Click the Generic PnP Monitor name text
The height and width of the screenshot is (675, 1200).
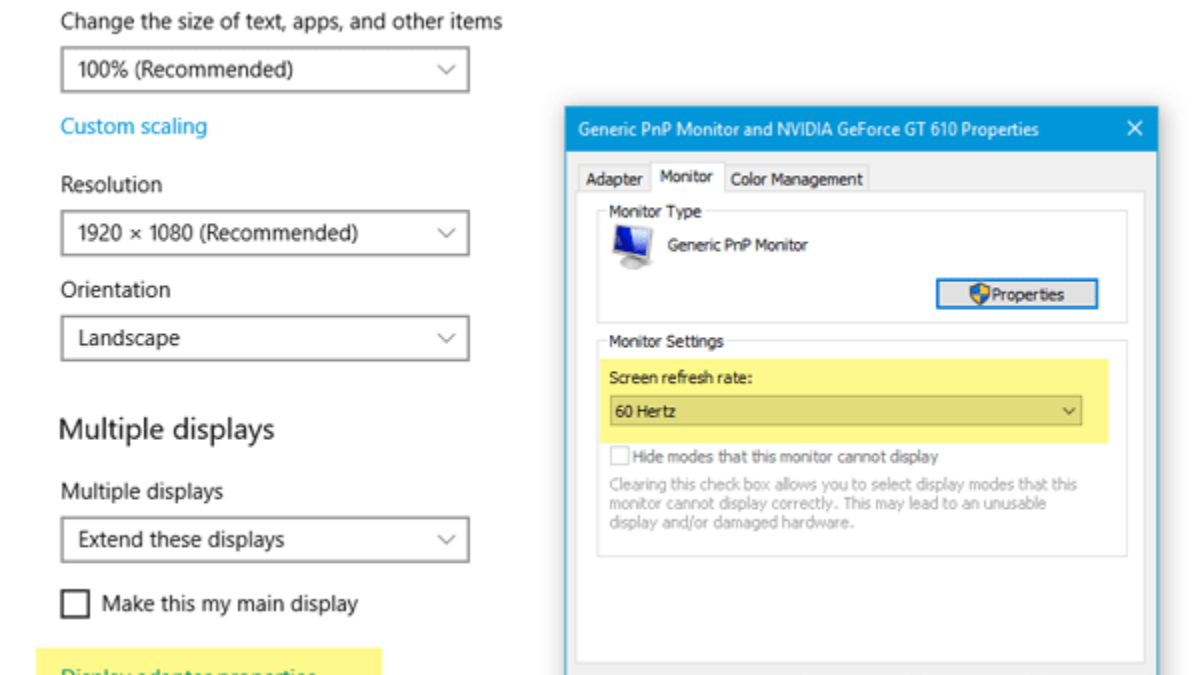pos(737,245)
